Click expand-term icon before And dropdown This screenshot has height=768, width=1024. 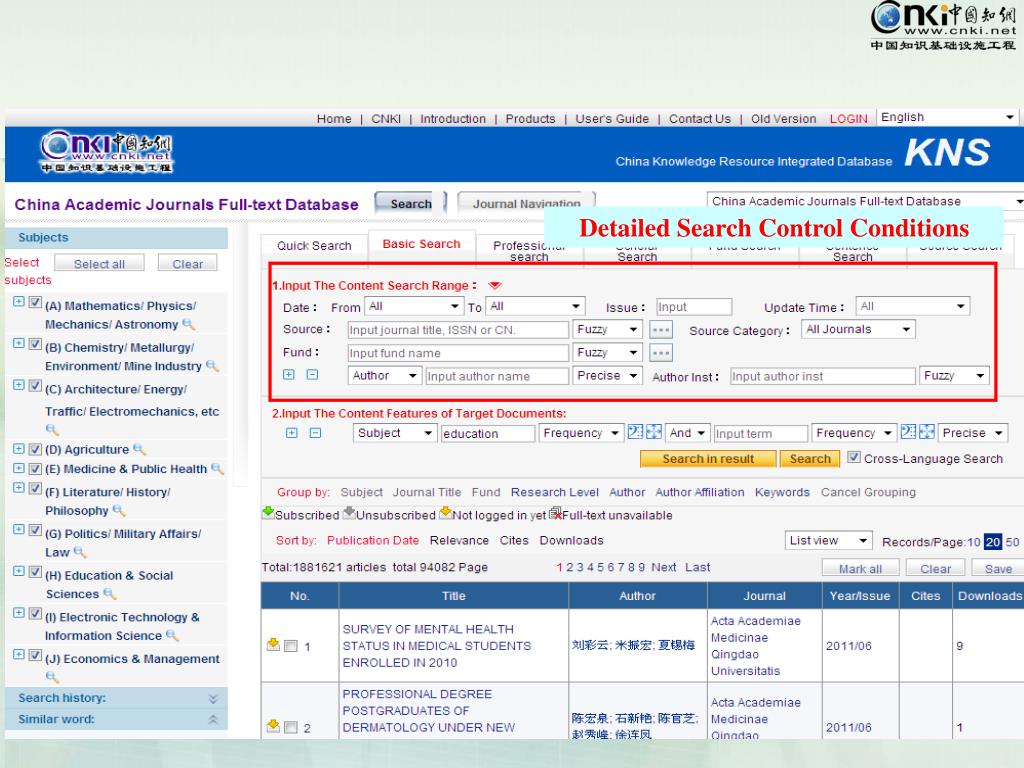[x=654, y=432]
